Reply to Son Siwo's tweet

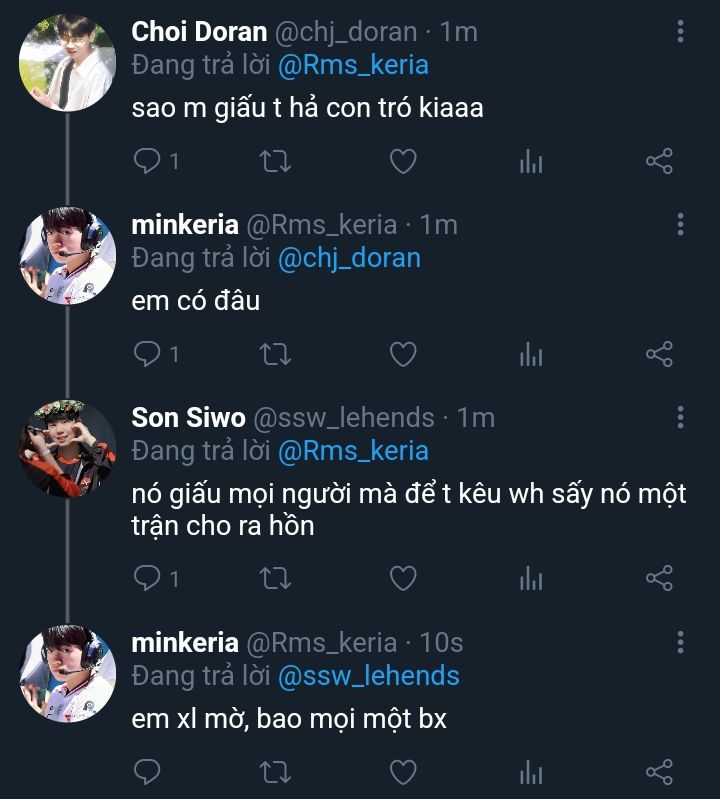coord(147,578)
